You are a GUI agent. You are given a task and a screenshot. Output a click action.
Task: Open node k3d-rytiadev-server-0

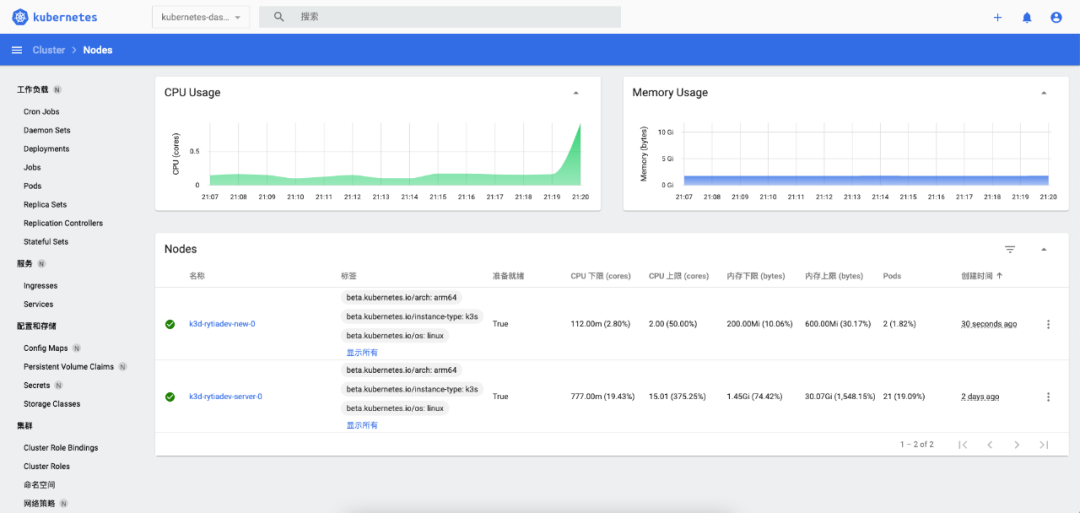point(225,397)
